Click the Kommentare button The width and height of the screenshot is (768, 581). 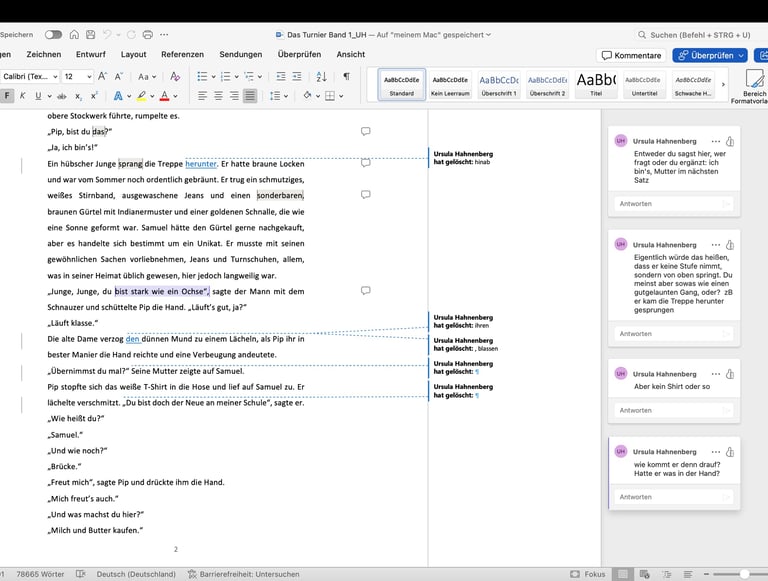pyautogui.click(x=631, y=55)
